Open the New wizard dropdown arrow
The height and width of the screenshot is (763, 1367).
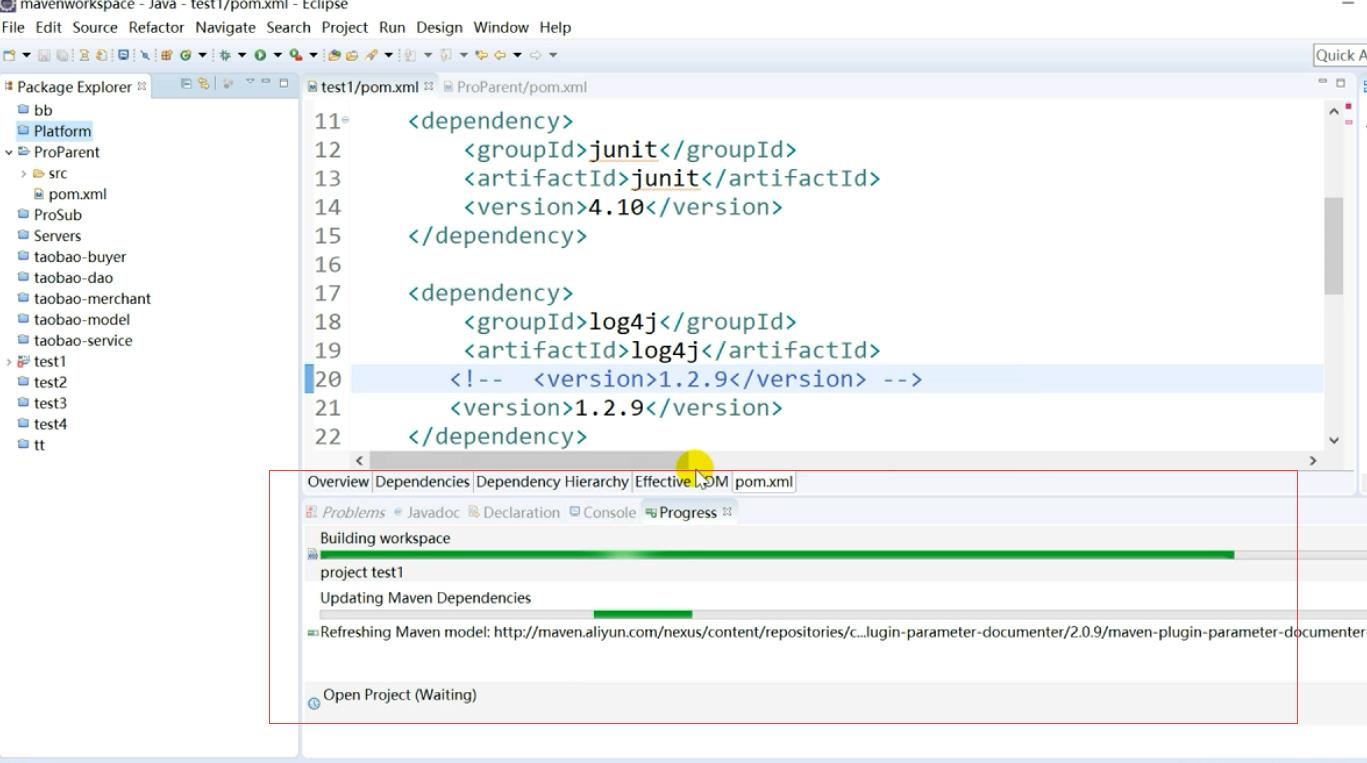26,55
